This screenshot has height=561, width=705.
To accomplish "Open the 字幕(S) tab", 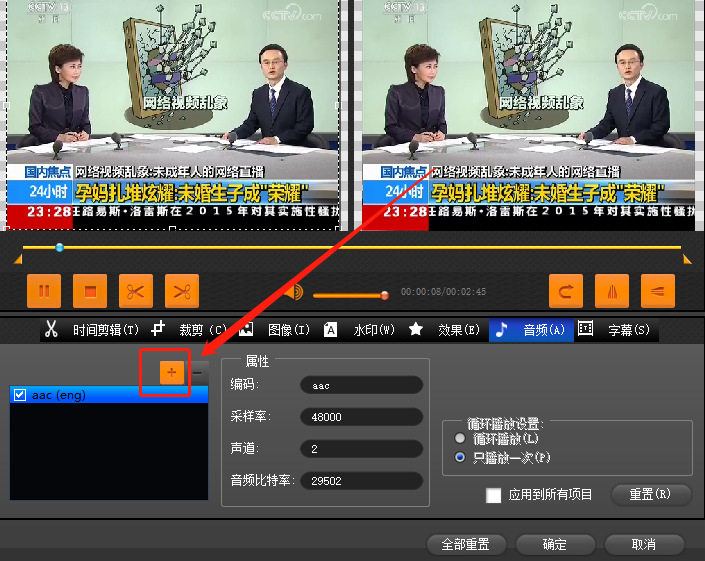I will [629, 330].
